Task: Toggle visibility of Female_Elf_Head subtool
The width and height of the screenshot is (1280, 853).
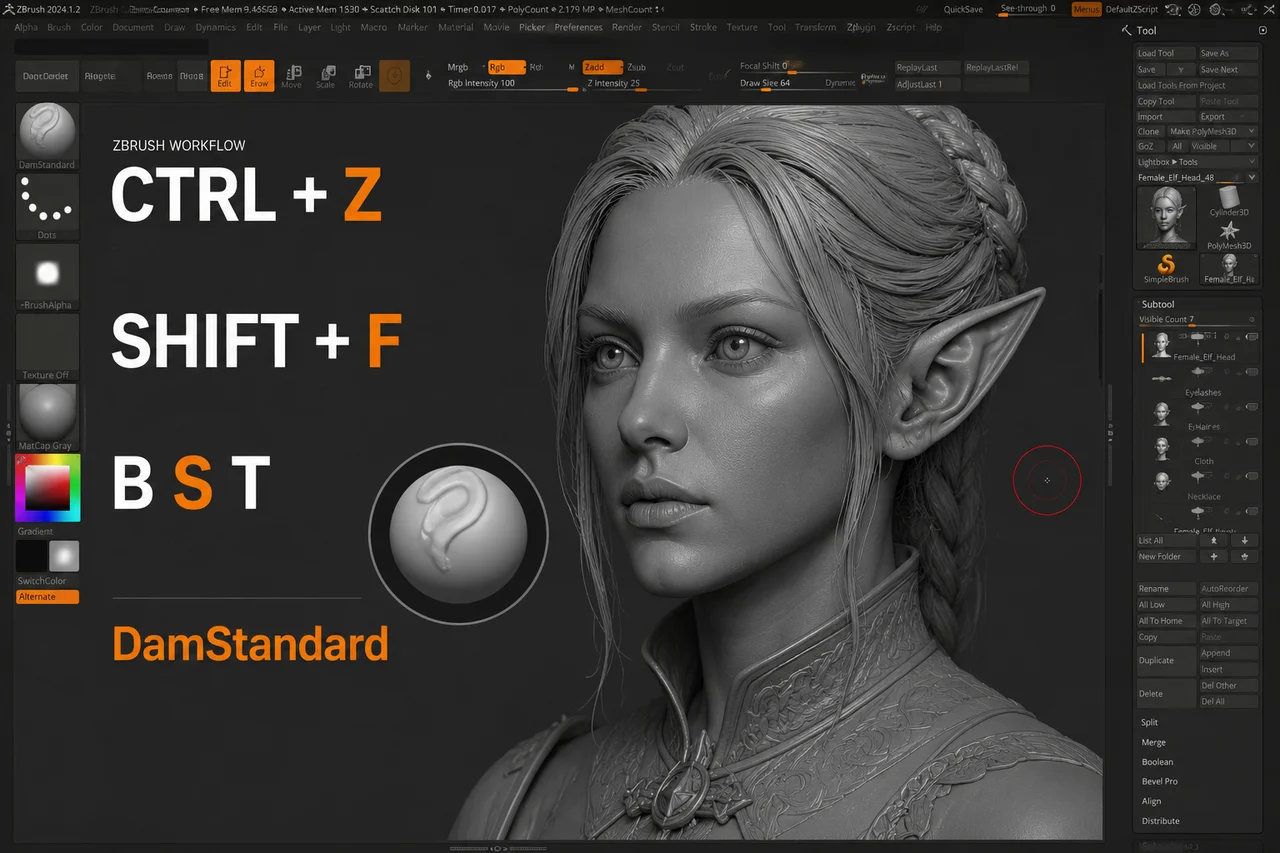Action: (1251, 339)
